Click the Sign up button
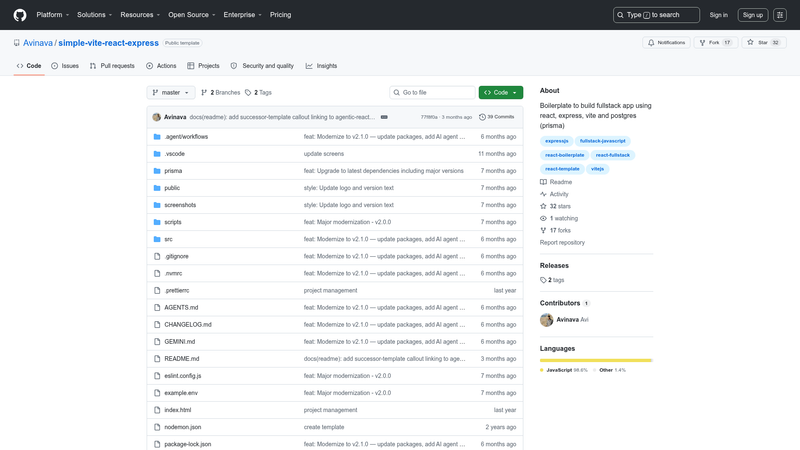Screen dimensions: 800x450 753,15
